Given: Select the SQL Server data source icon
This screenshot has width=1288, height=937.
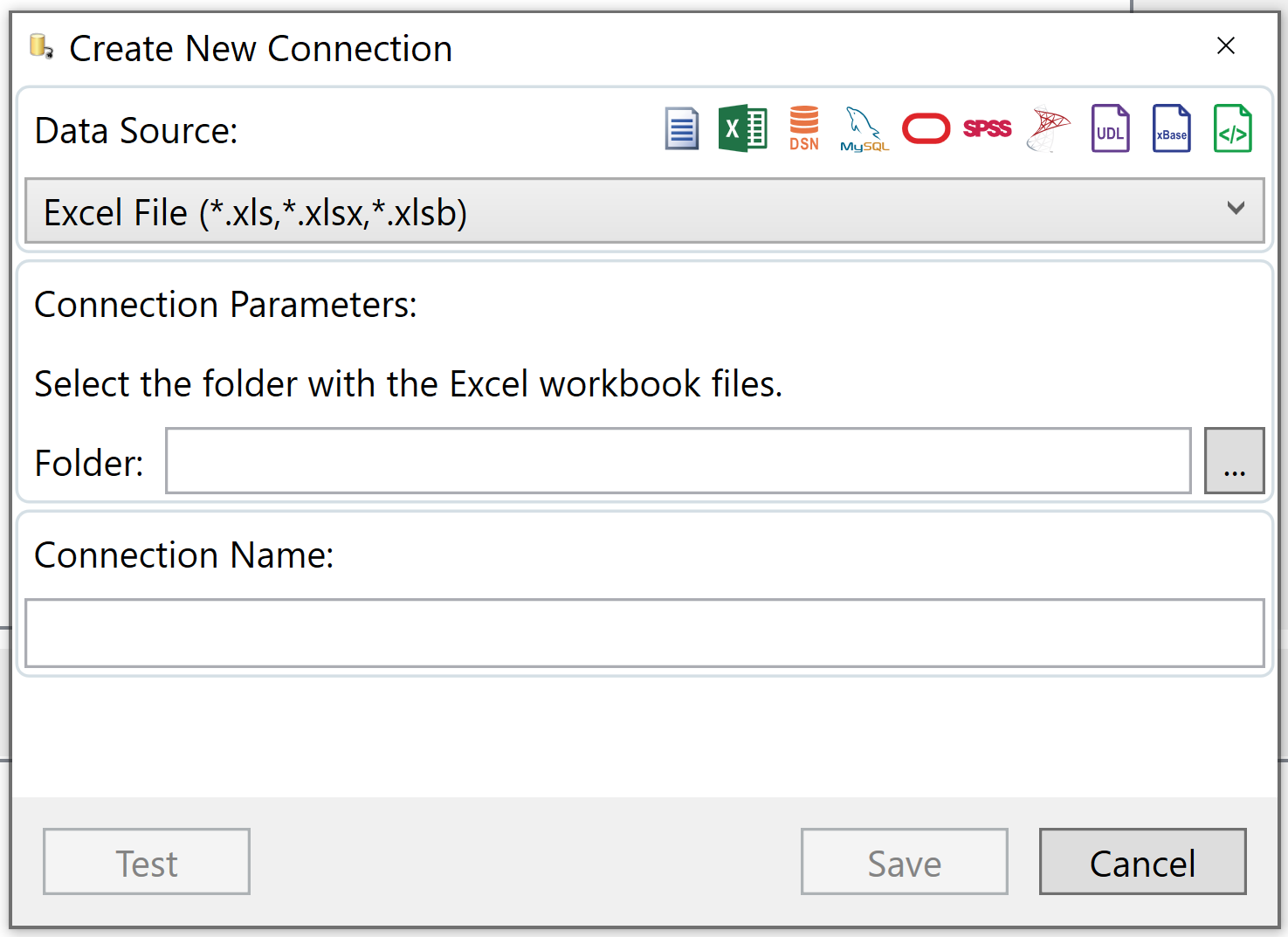Looking at the screenshot, I should point(1048,128).
